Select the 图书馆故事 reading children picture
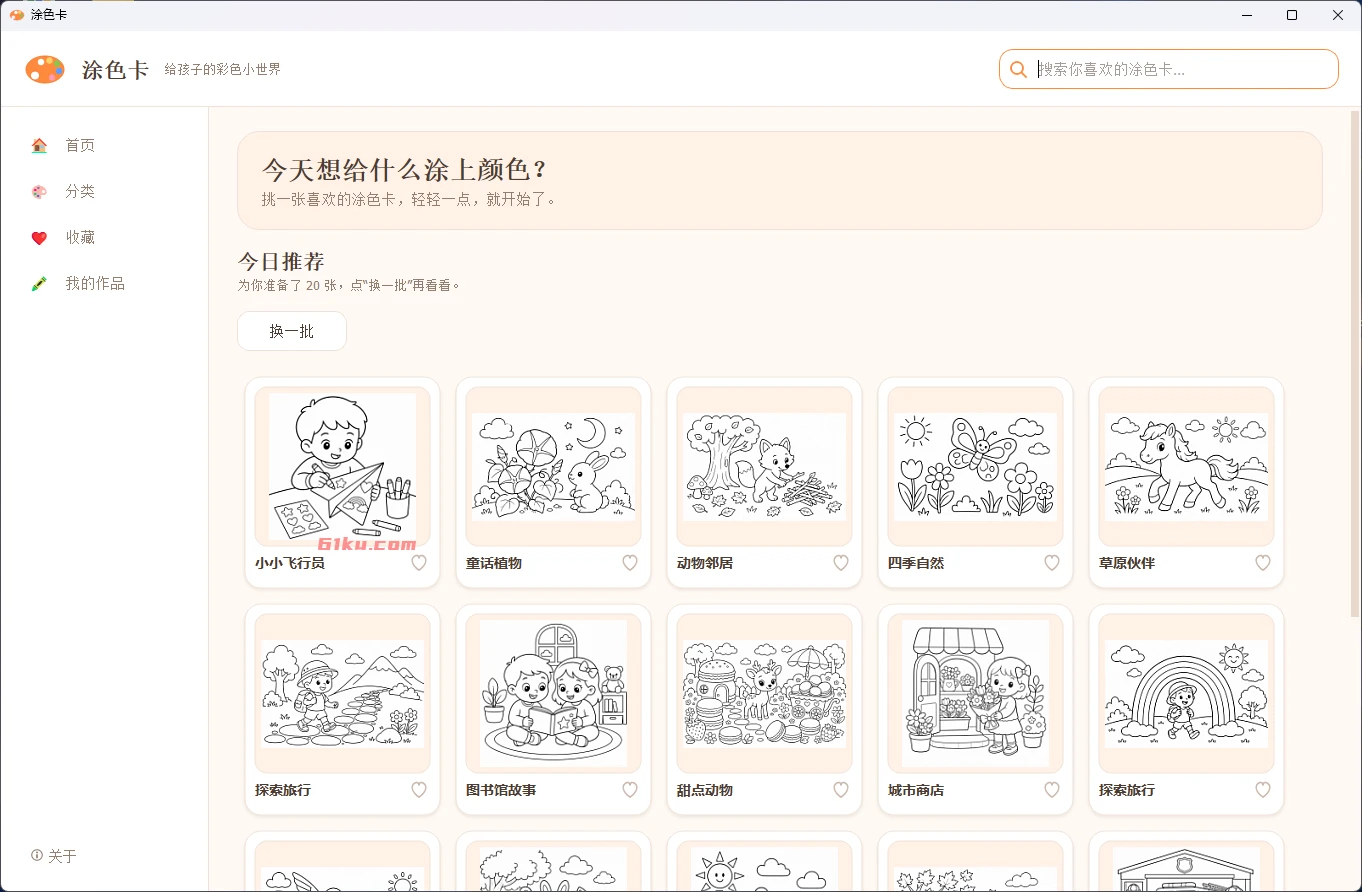This screenshot has width=1362, height=892. [x=553, y=694]
